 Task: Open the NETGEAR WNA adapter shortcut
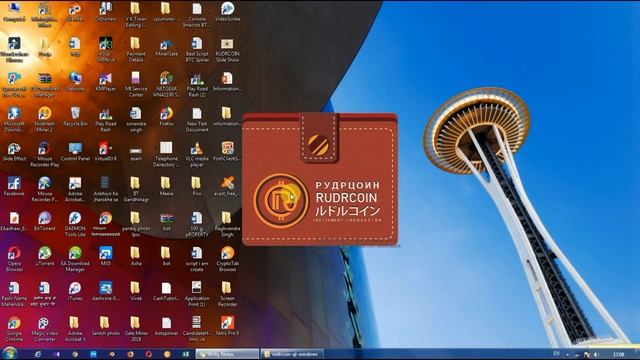[x=166, y=84]
